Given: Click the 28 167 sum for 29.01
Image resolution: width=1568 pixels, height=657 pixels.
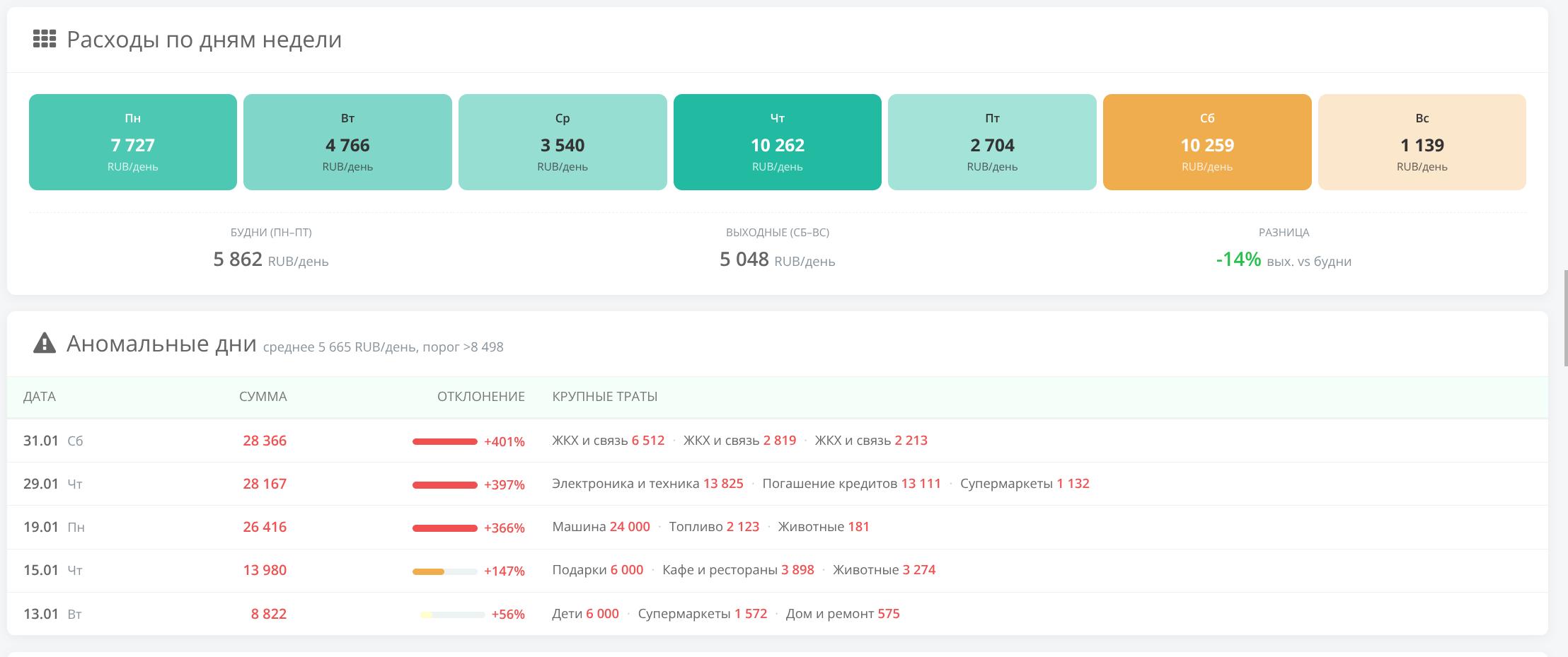Looking at the screenshot, I should (x=265, y=484).
